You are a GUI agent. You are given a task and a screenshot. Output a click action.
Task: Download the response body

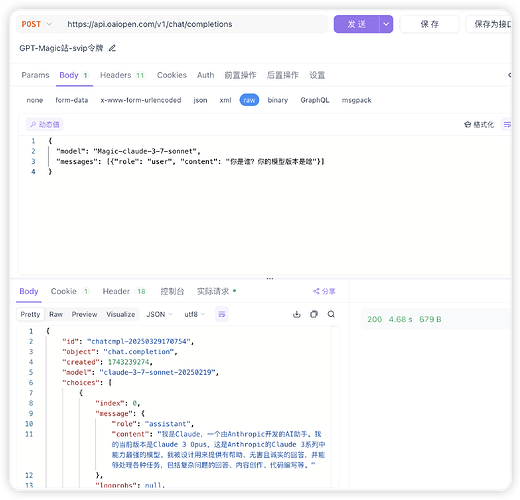coord(297,314)
